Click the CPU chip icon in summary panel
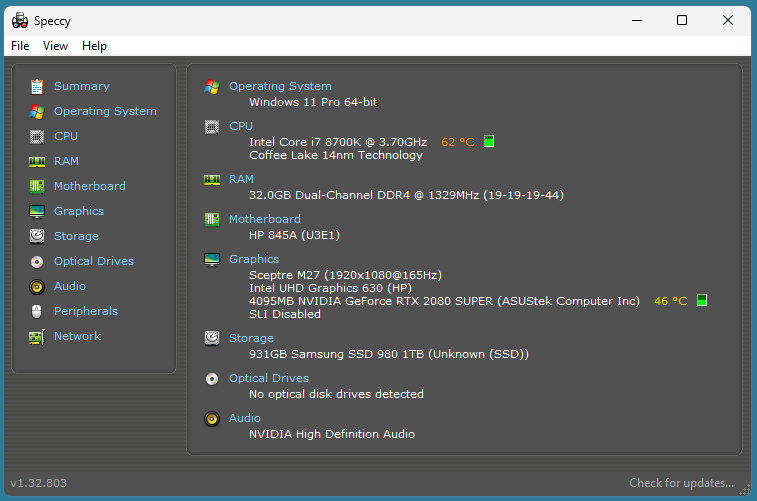Viewport: 757px width, 501px height. (212, 127)
